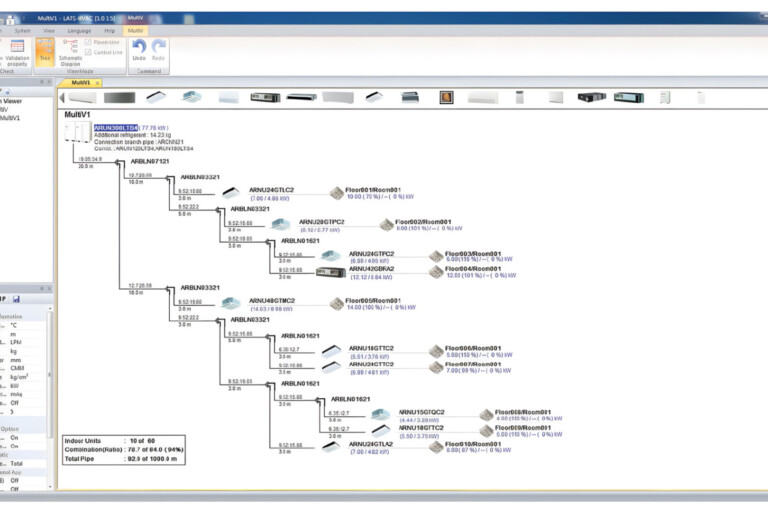
Task: Switch to Tree view mode
Action: [45, 50]
